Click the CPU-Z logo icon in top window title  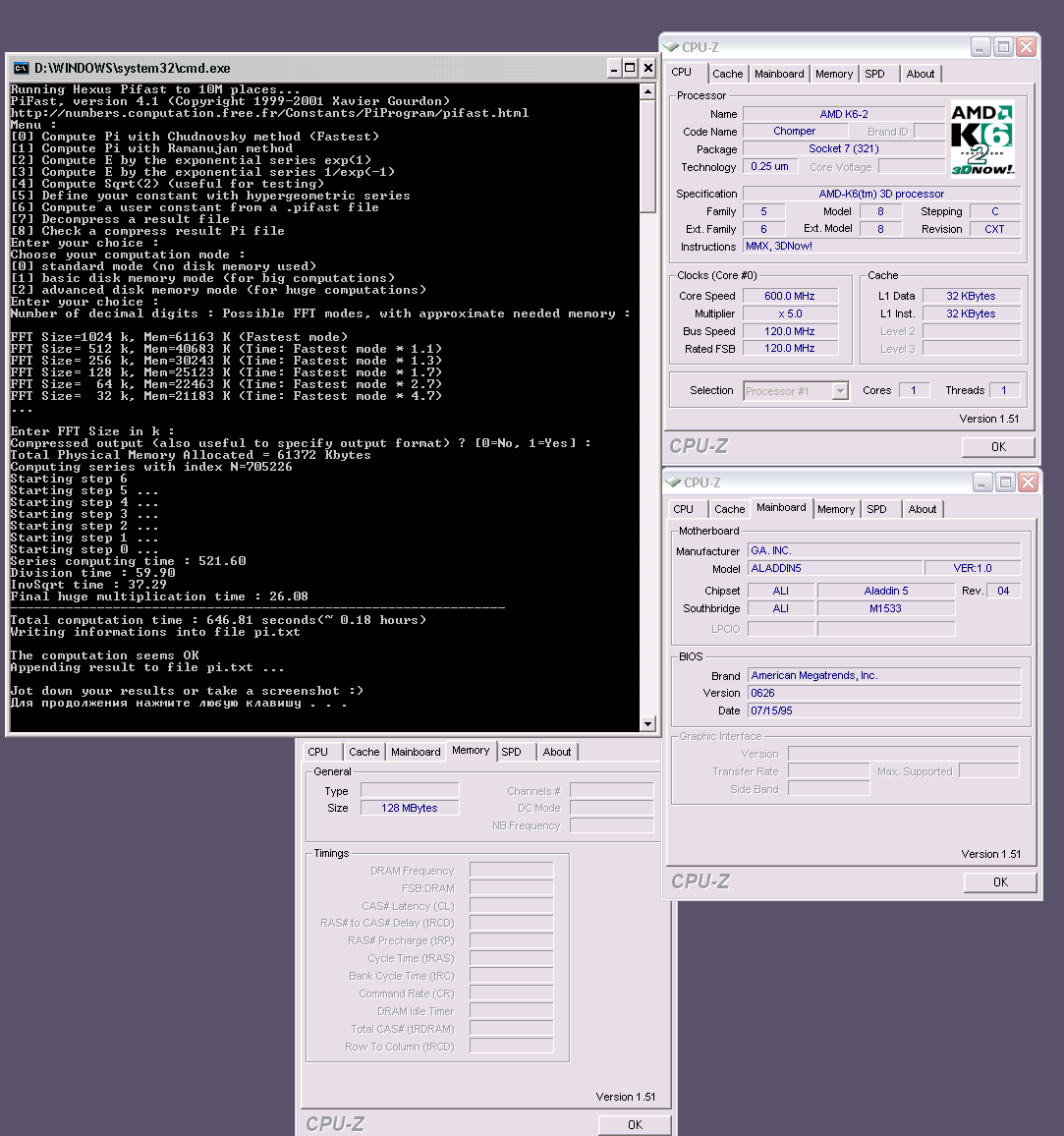[x=671, y=46]
